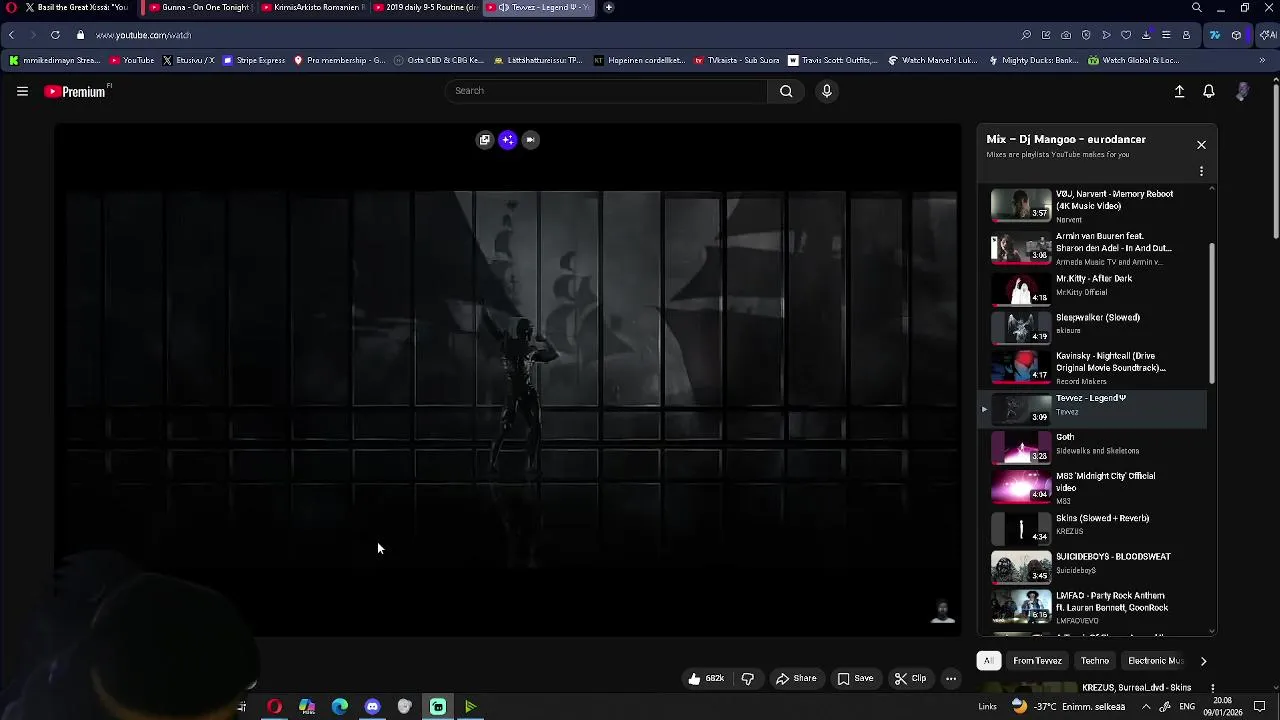Open options for 'KREZUS, Surreal_dvd - Skins' video
This screenshot has width=1280, height=720.
(1213, 688)
